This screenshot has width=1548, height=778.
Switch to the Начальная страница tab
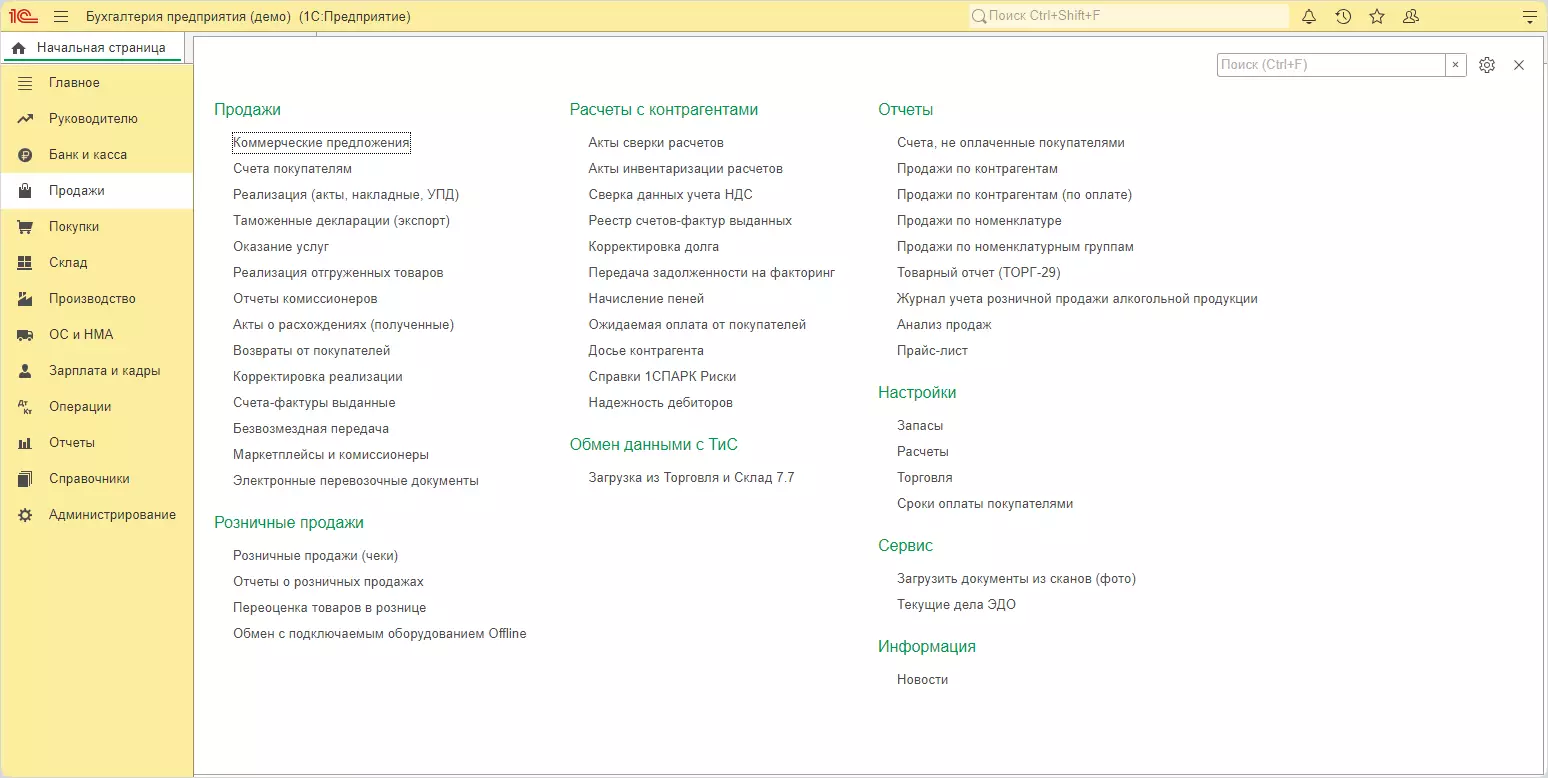tap(92, 48)
